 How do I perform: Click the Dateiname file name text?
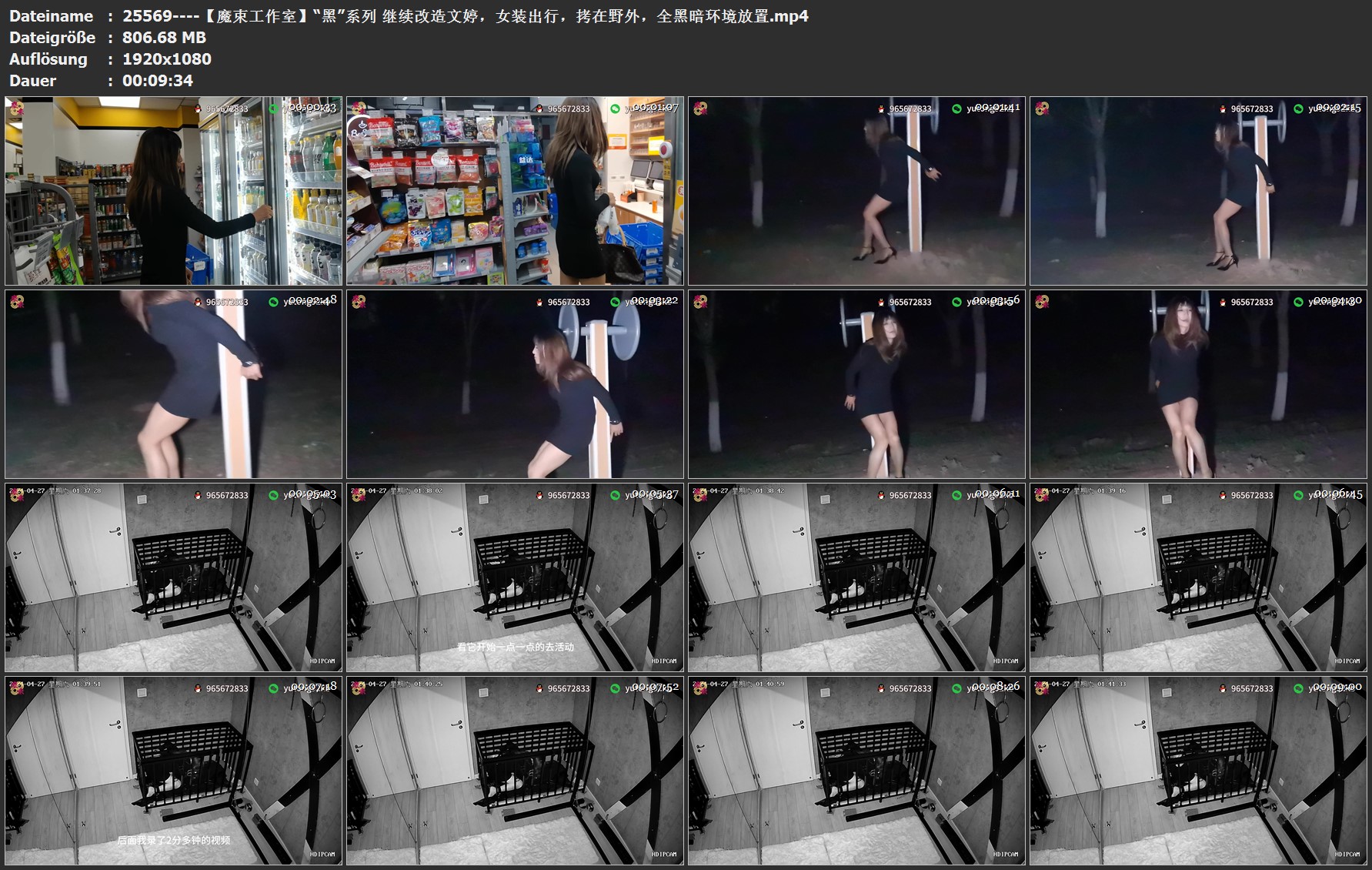(466, 16)
